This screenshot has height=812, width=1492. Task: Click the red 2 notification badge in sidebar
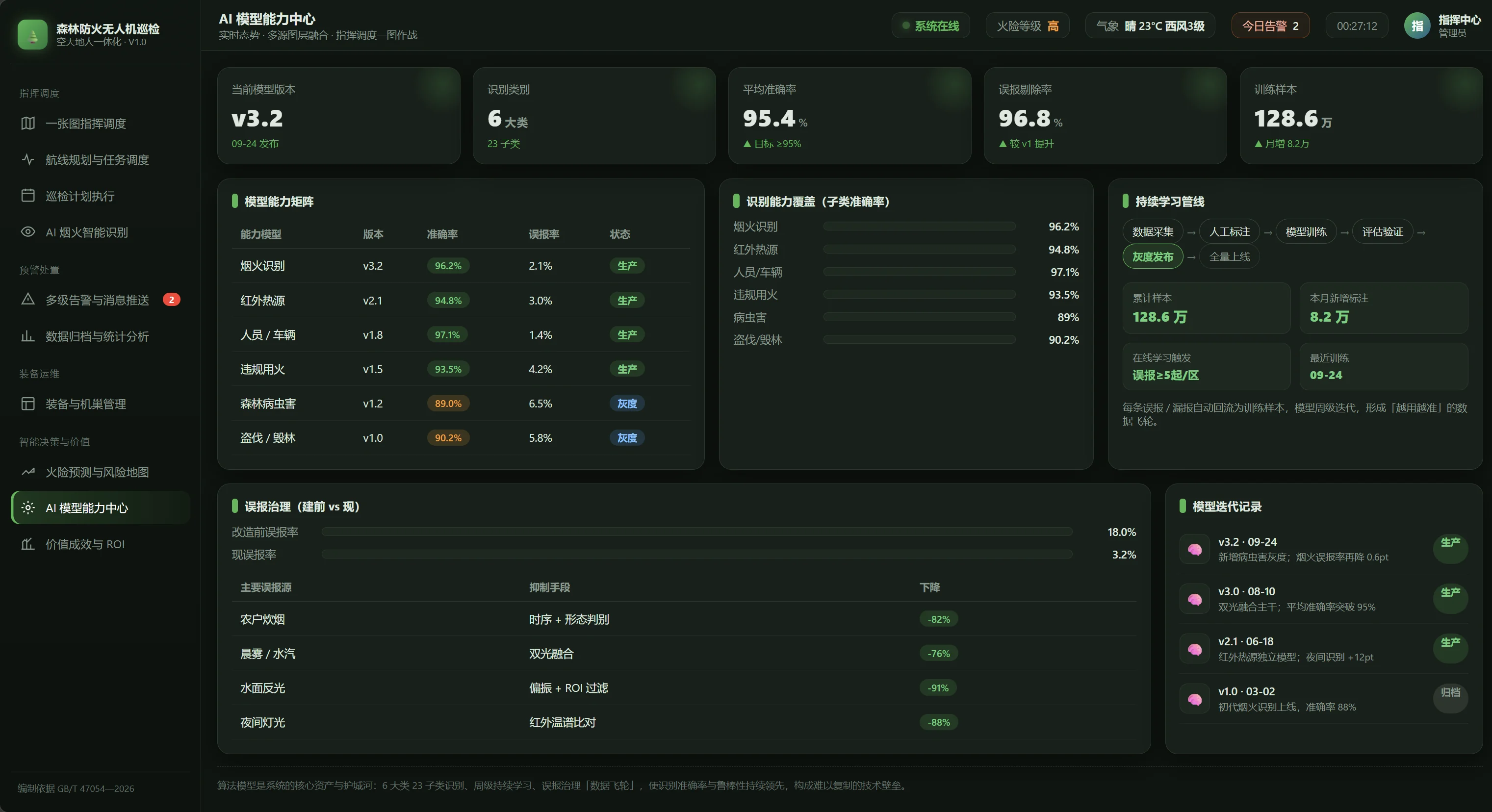[172, 300]
